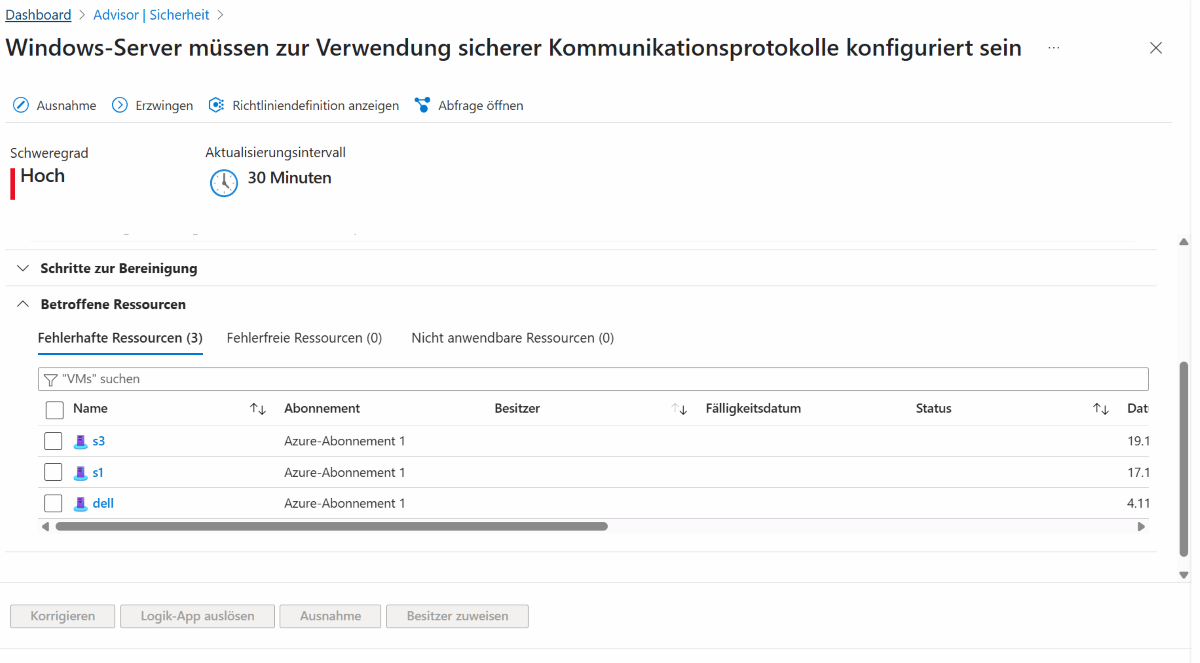This screenshot has width=1200, height=663.
Task: Switch to the Fehlerfreie Ressourcen tab
Action: coord(304,337)
